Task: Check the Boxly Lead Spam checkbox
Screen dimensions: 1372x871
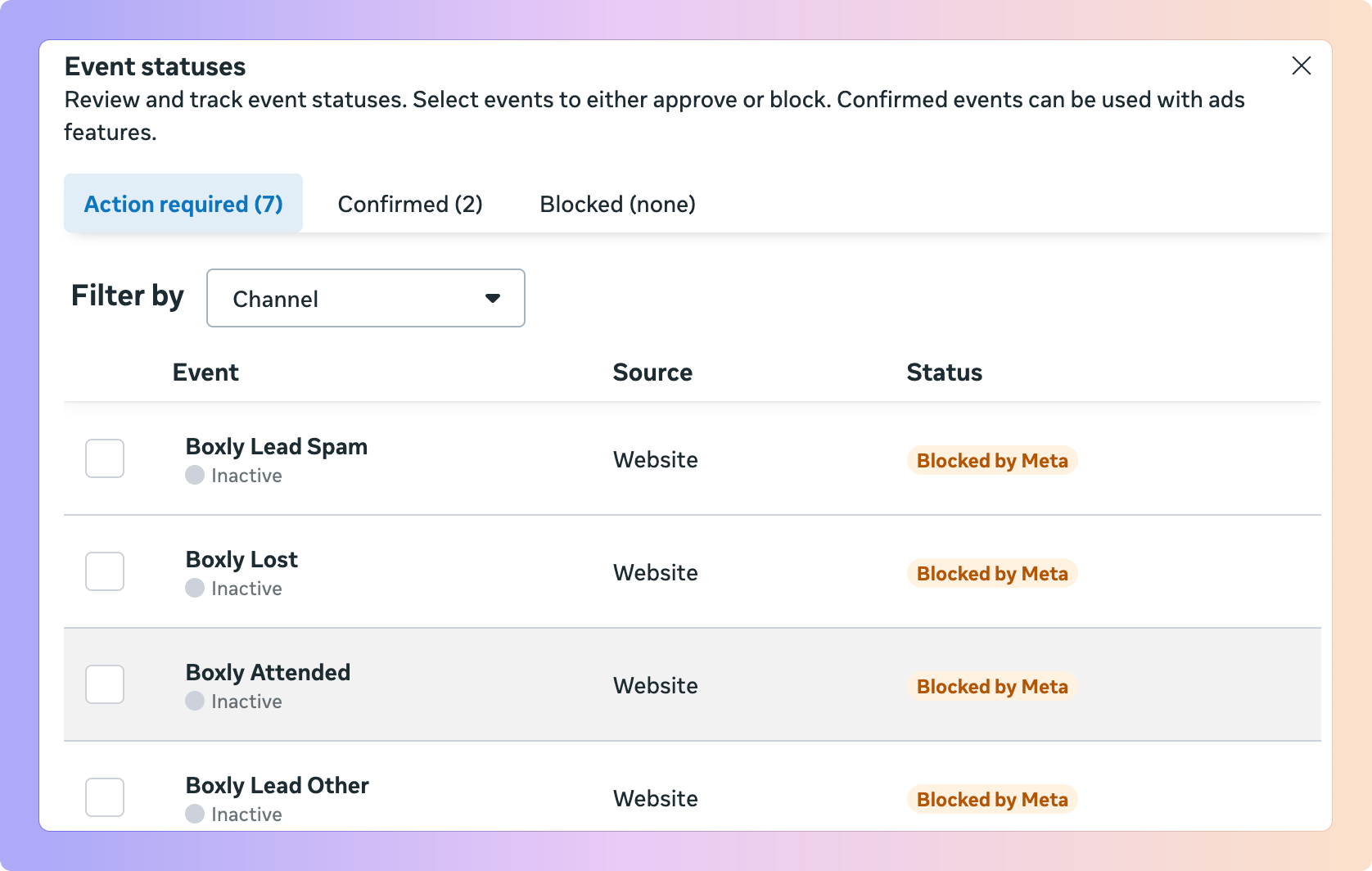Action: (105, 458)
